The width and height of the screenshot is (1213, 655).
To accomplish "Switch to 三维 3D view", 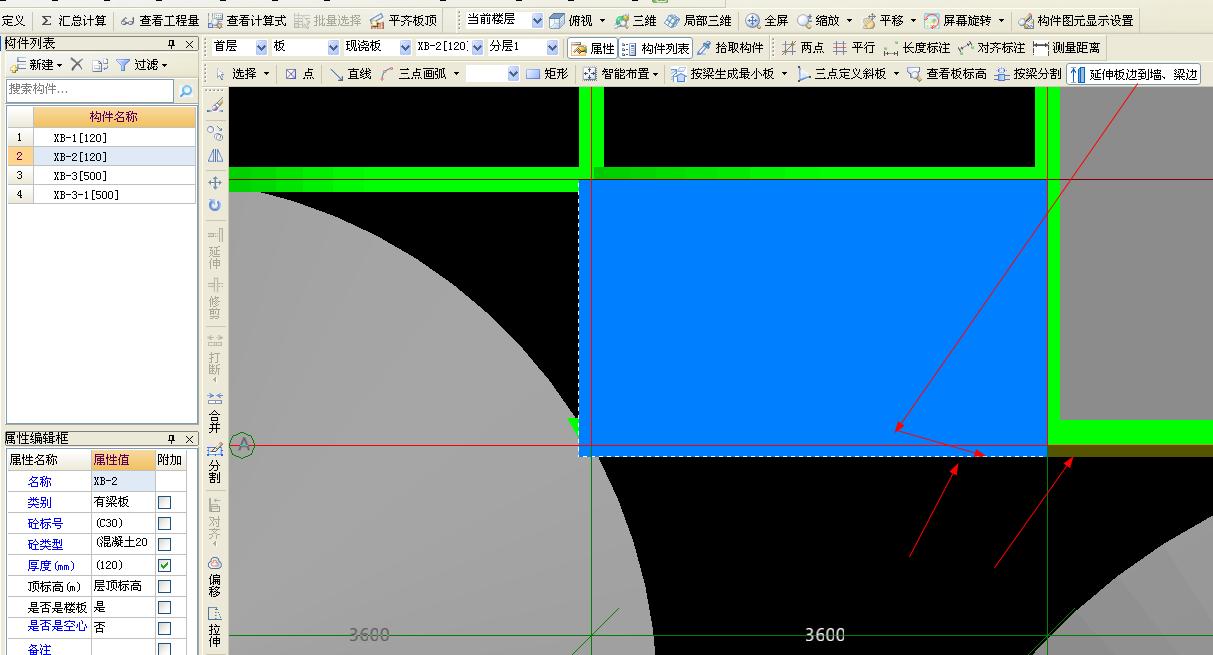I will 636,20.
